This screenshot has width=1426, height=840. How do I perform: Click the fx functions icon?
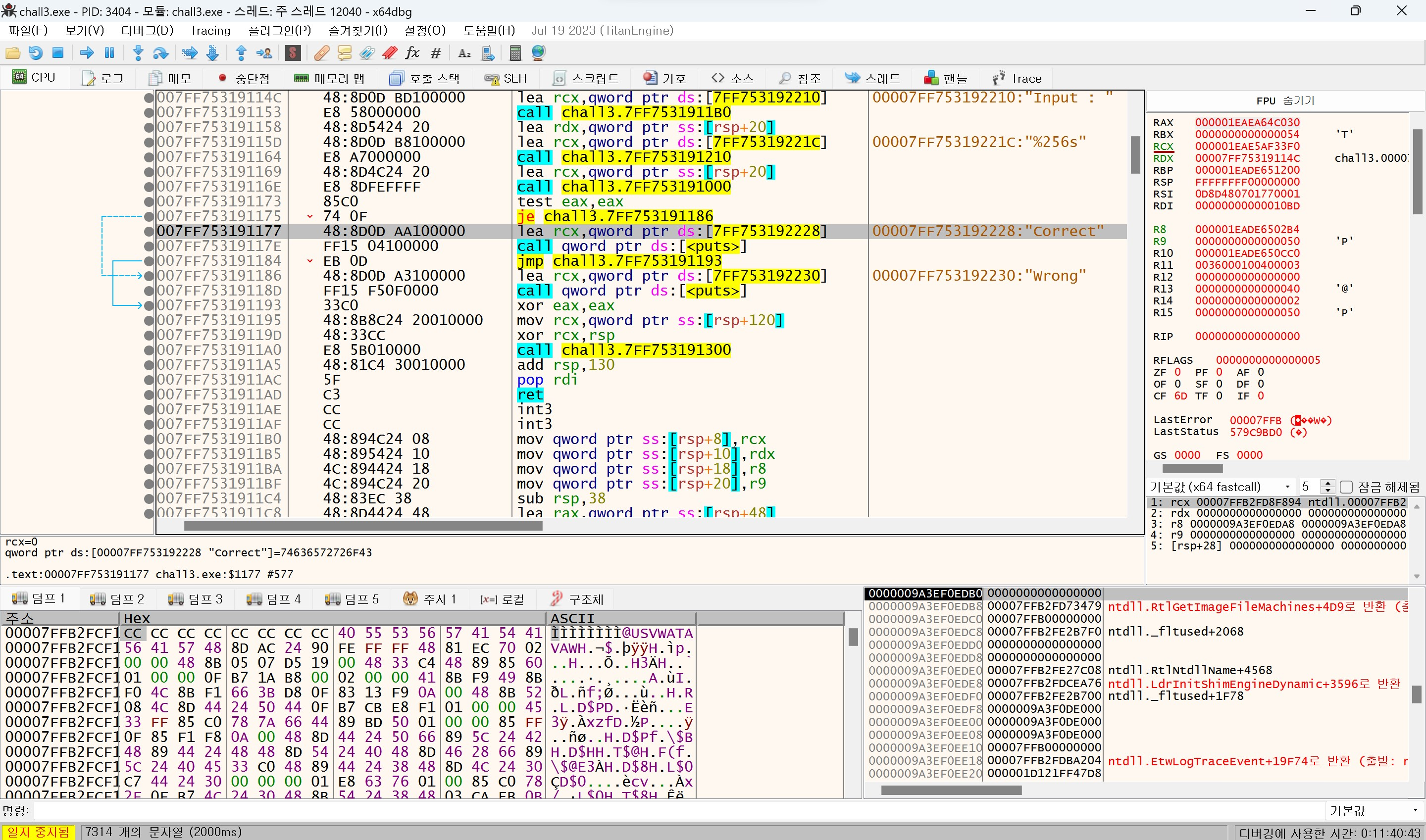(412, 53)
